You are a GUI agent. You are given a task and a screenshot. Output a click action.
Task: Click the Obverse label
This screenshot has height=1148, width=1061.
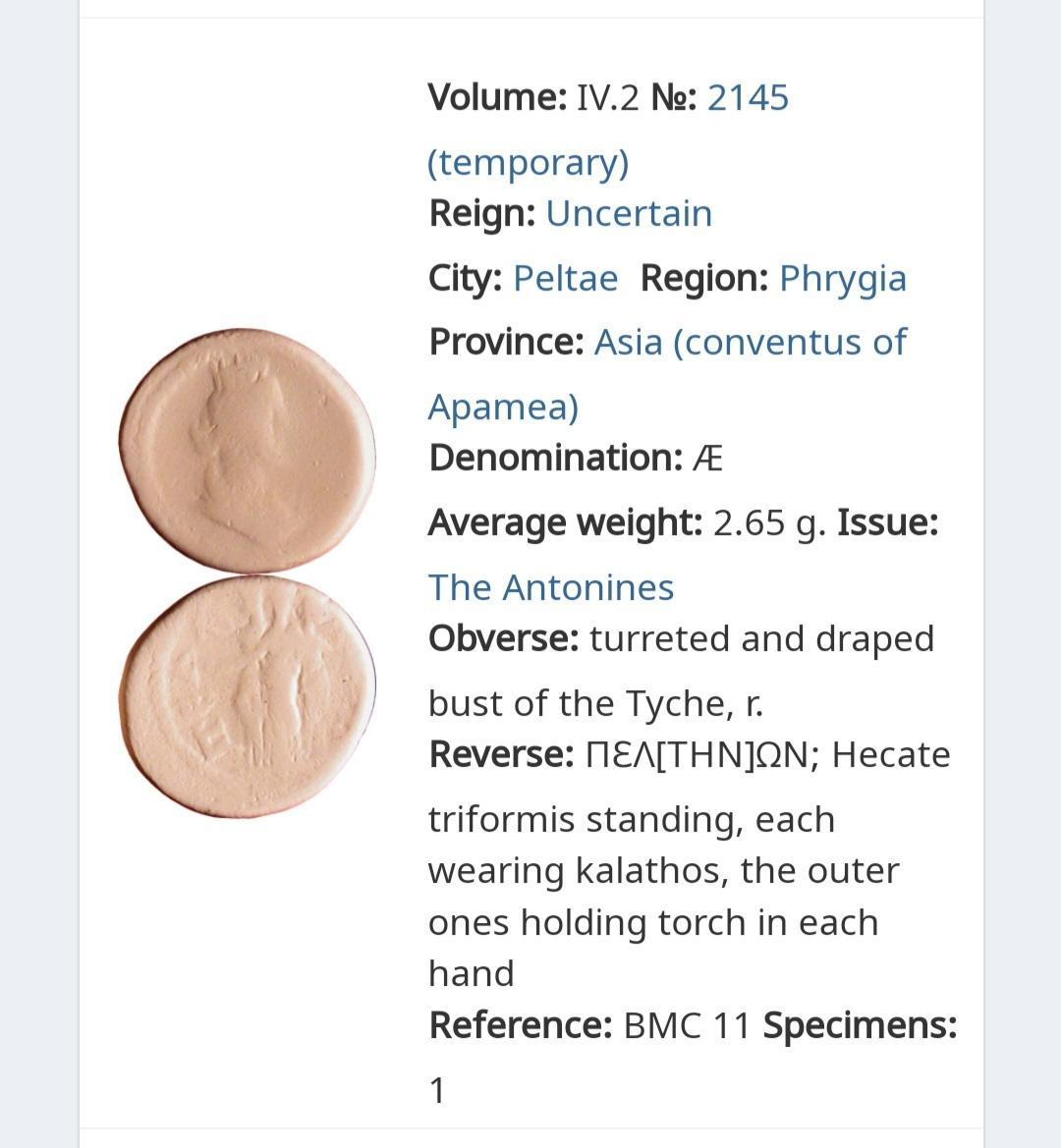click(x=504, y=638)
